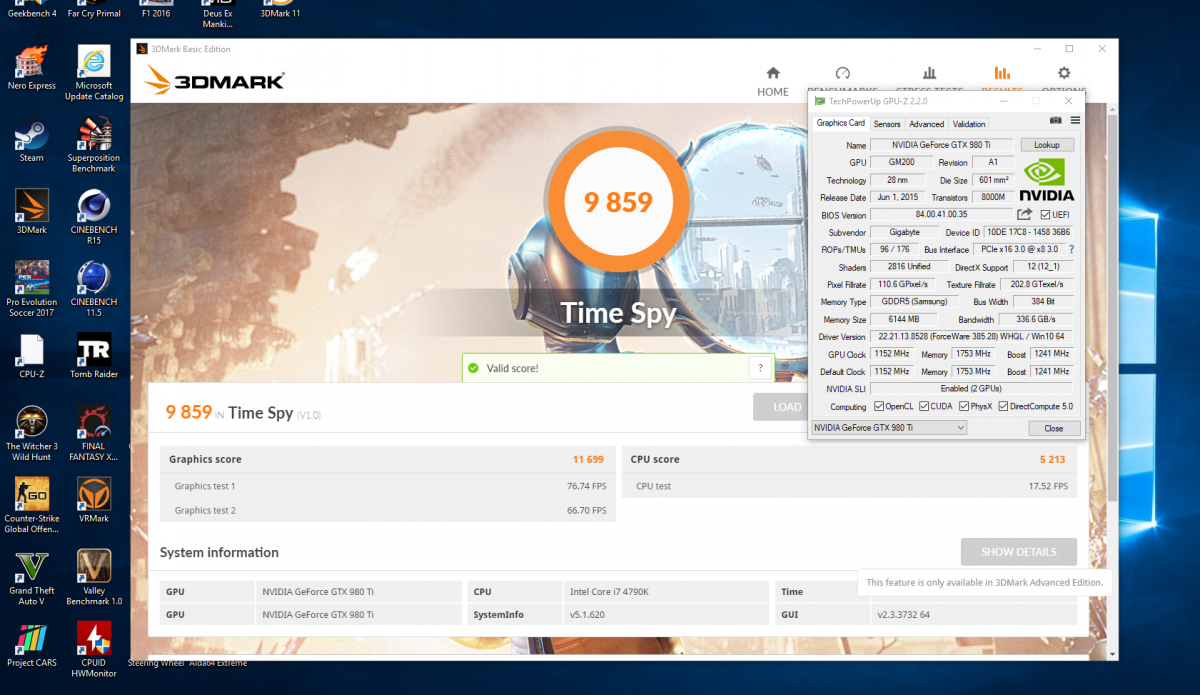Toggle the DirectCompute 5.0 checkbox
Image resolution: width=1200 pixels, height=695 pixels.
1003,406
